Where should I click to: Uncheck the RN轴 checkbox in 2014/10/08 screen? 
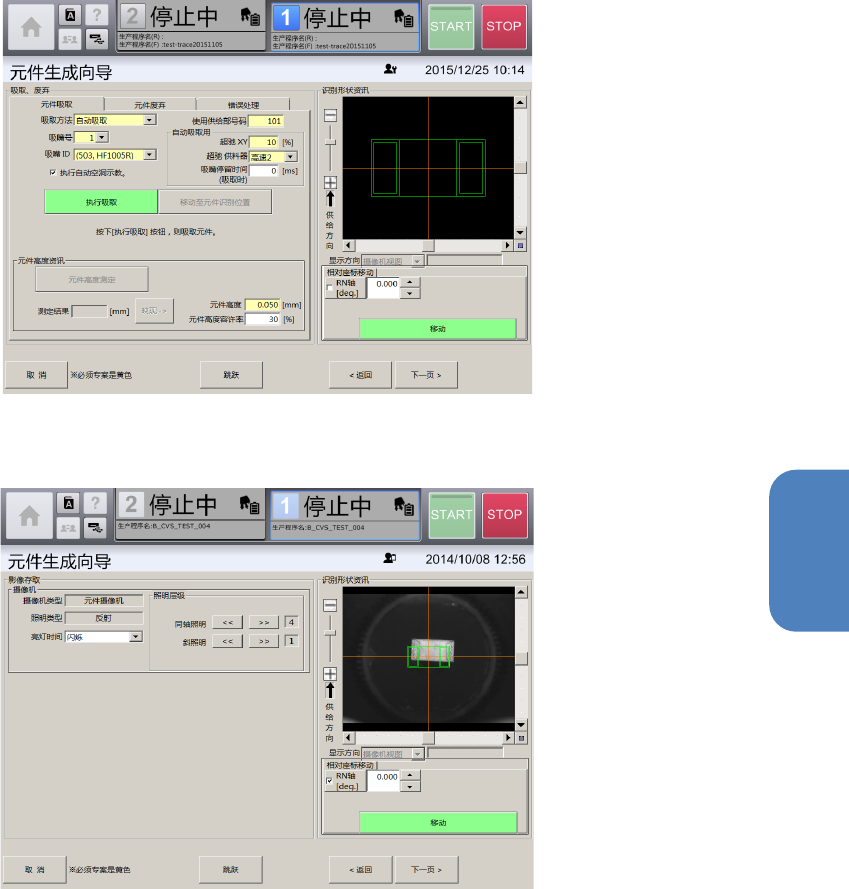(330, 781)
